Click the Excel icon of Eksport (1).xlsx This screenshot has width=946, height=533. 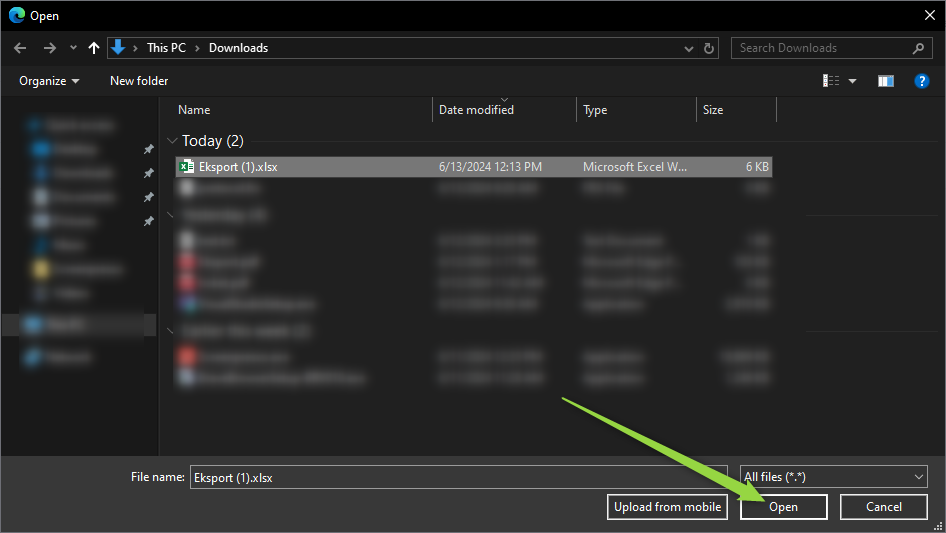187,167
